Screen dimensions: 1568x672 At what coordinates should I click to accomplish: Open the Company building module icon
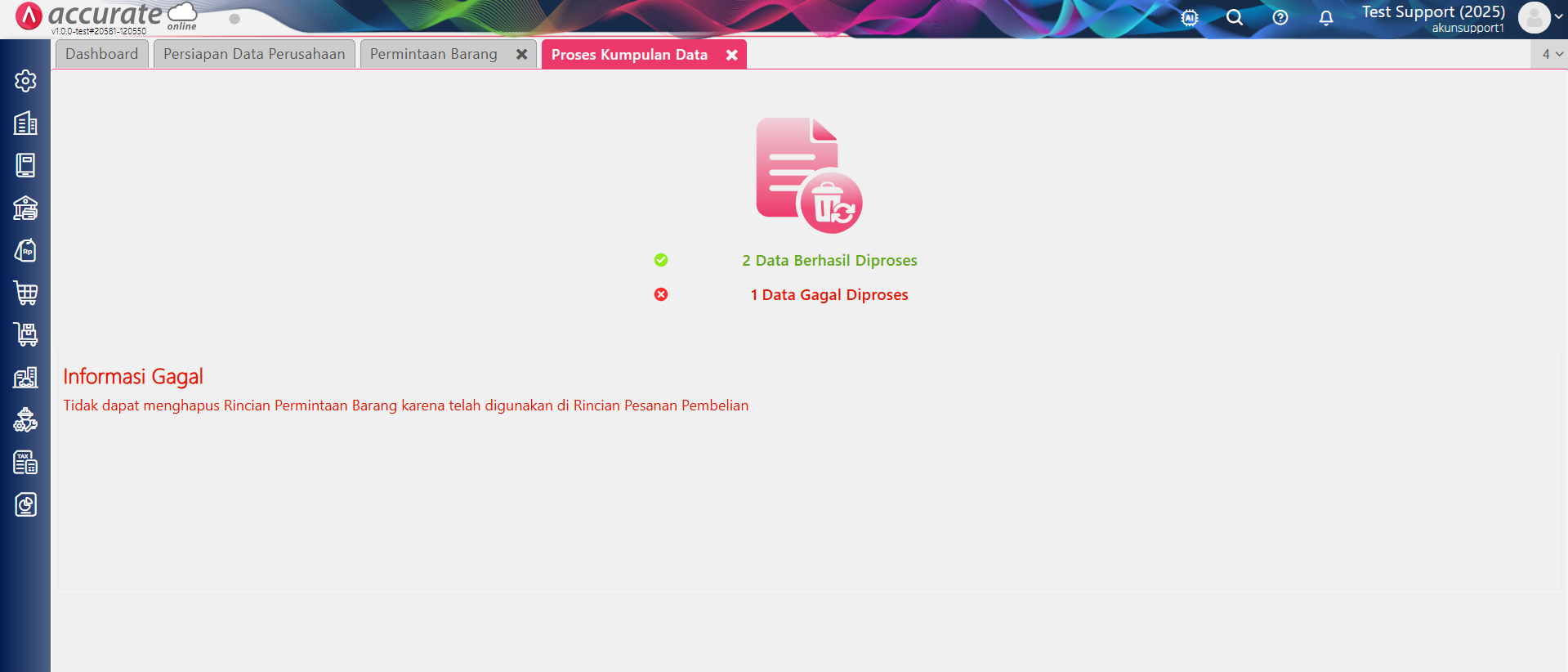25,123
